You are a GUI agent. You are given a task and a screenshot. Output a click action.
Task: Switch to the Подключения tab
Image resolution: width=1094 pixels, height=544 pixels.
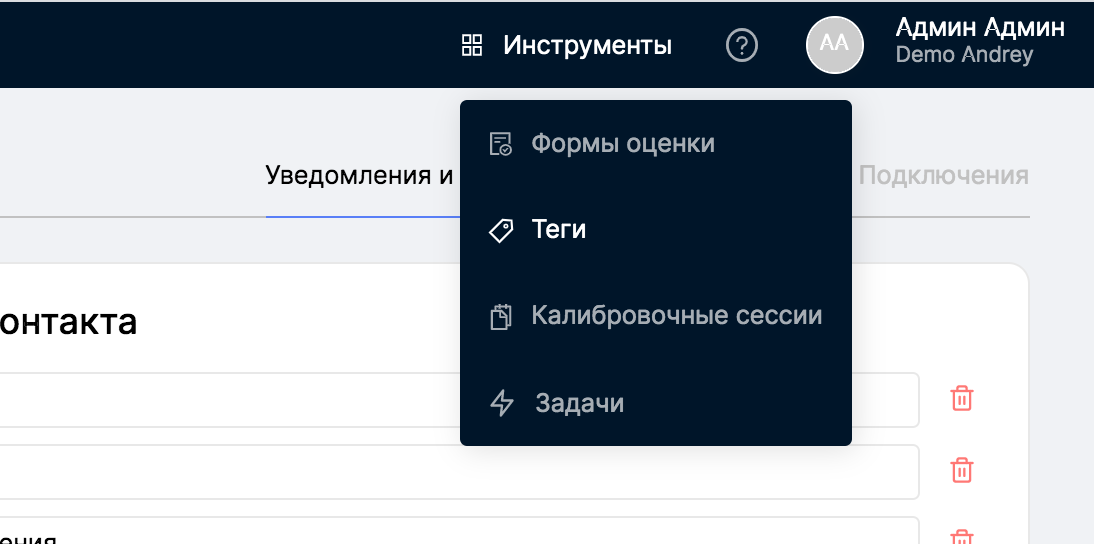tap(943, 176)
